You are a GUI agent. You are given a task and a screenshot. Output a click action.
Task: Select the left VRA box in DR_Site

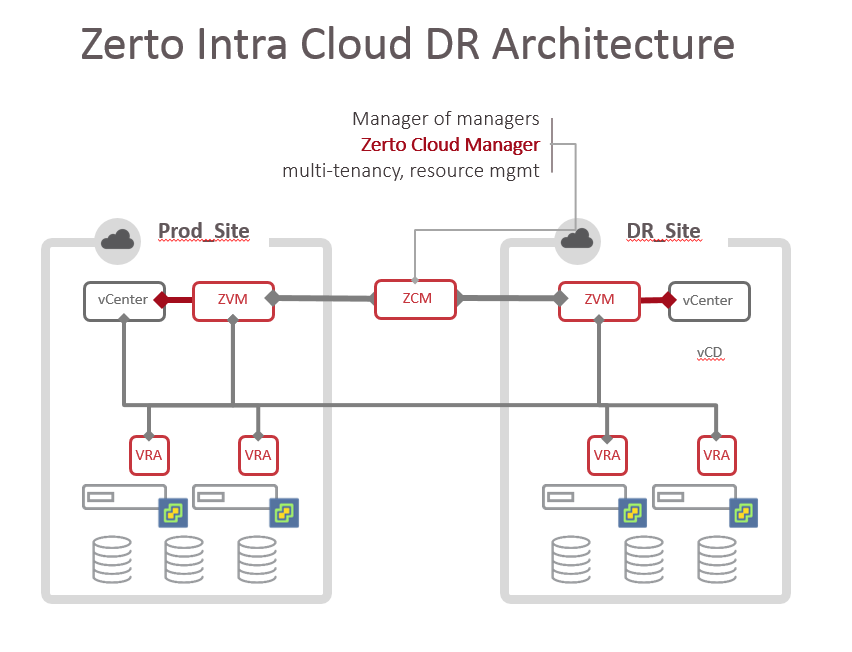point(607,455)
